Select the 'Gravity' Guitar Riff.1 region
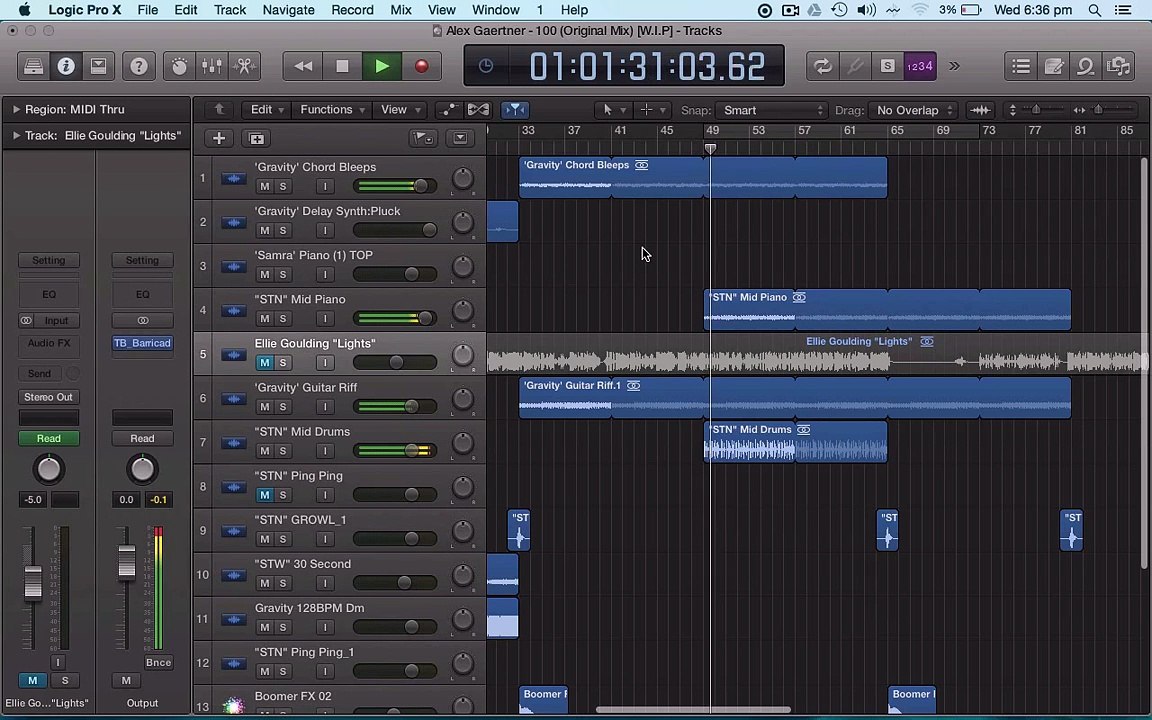Screen dimensions: 1152x720 (794, 397)
